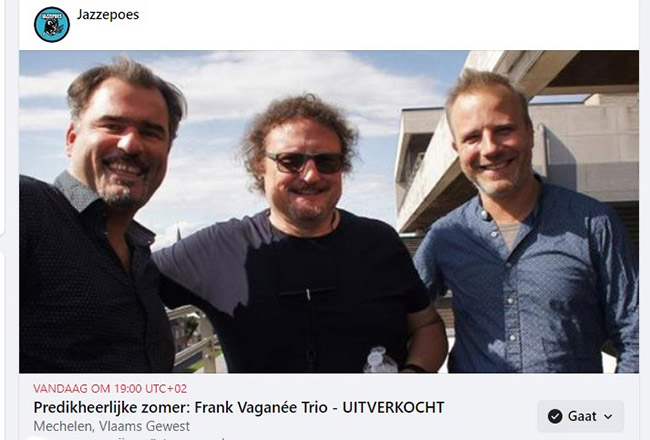Click the water bottle in the photo
The width and height of the screenshot is (650, 440).
(x=380, y=360)
